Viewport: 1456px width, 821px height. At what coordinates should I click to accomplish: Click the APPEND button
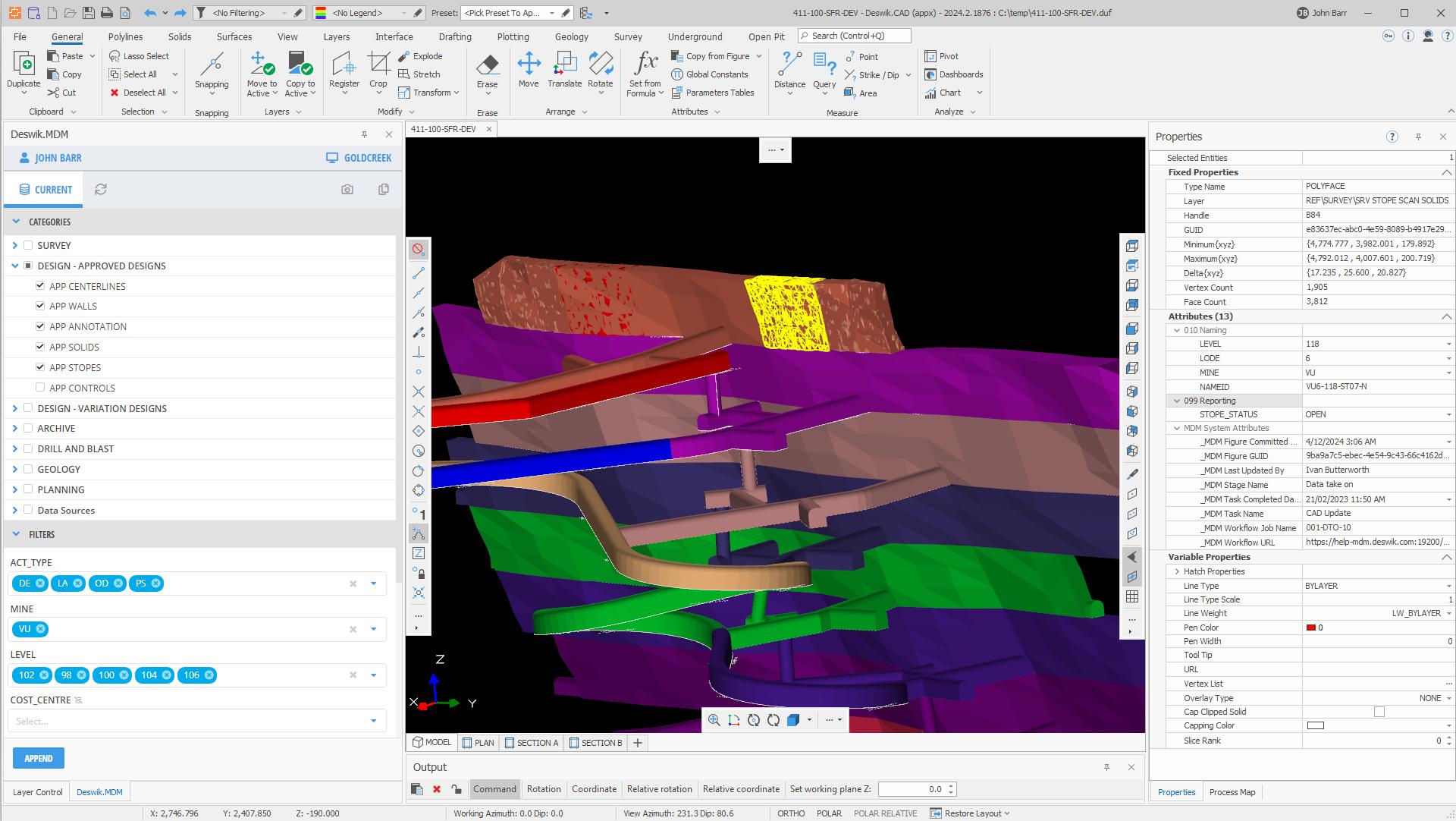coord(38,758)
